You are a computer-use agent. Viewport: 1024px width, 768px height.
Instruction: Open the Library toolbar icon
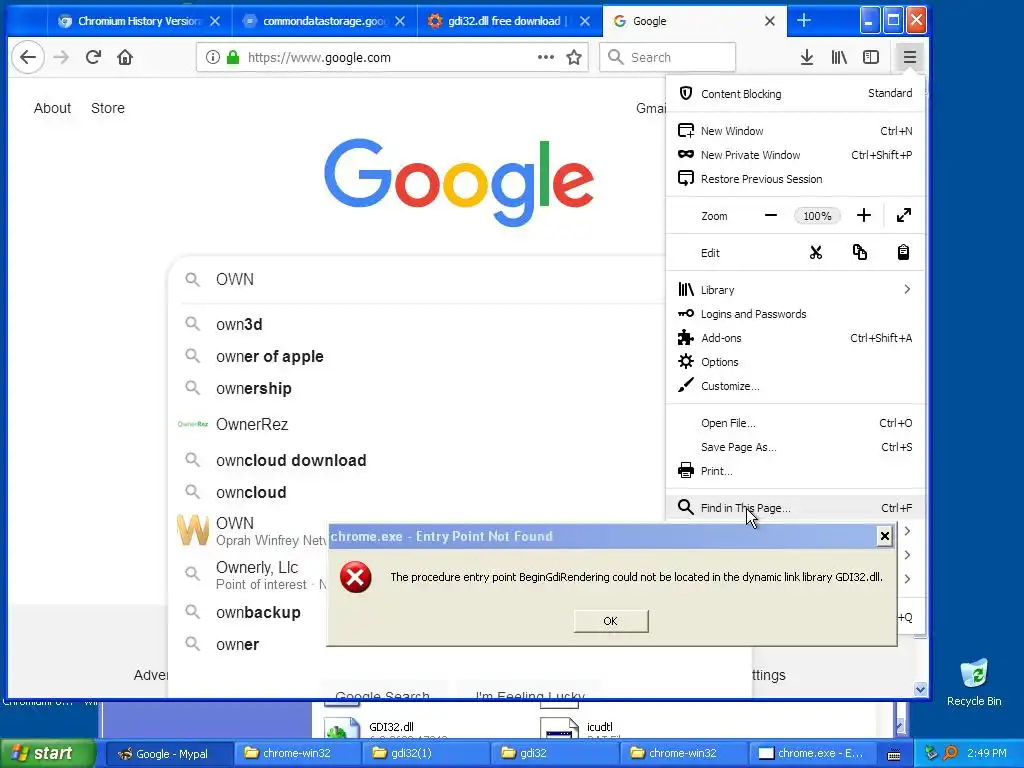pos(839,57)
